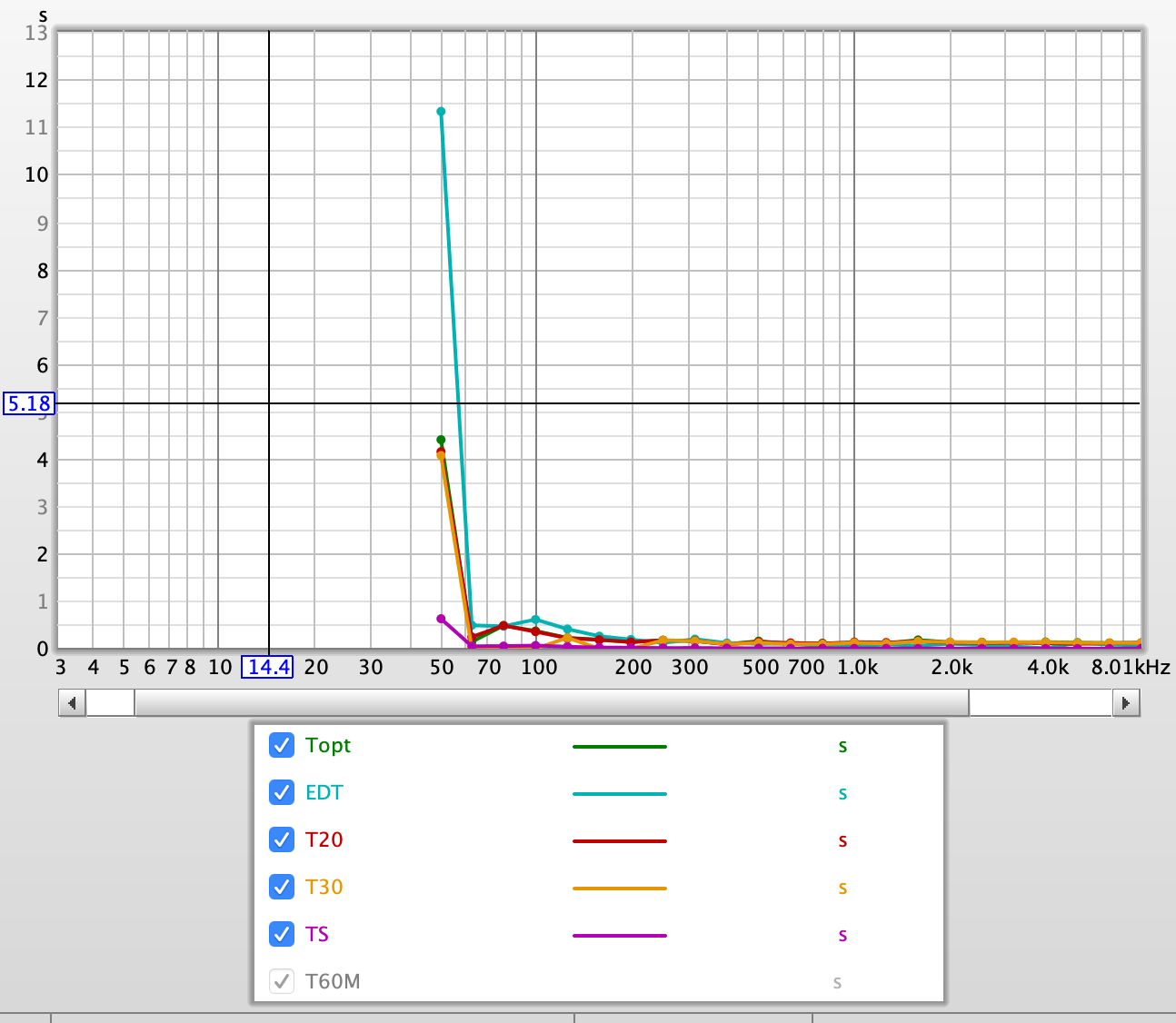
Task: Toggle the EDT trace checkbox
Action: click(282, 792)
